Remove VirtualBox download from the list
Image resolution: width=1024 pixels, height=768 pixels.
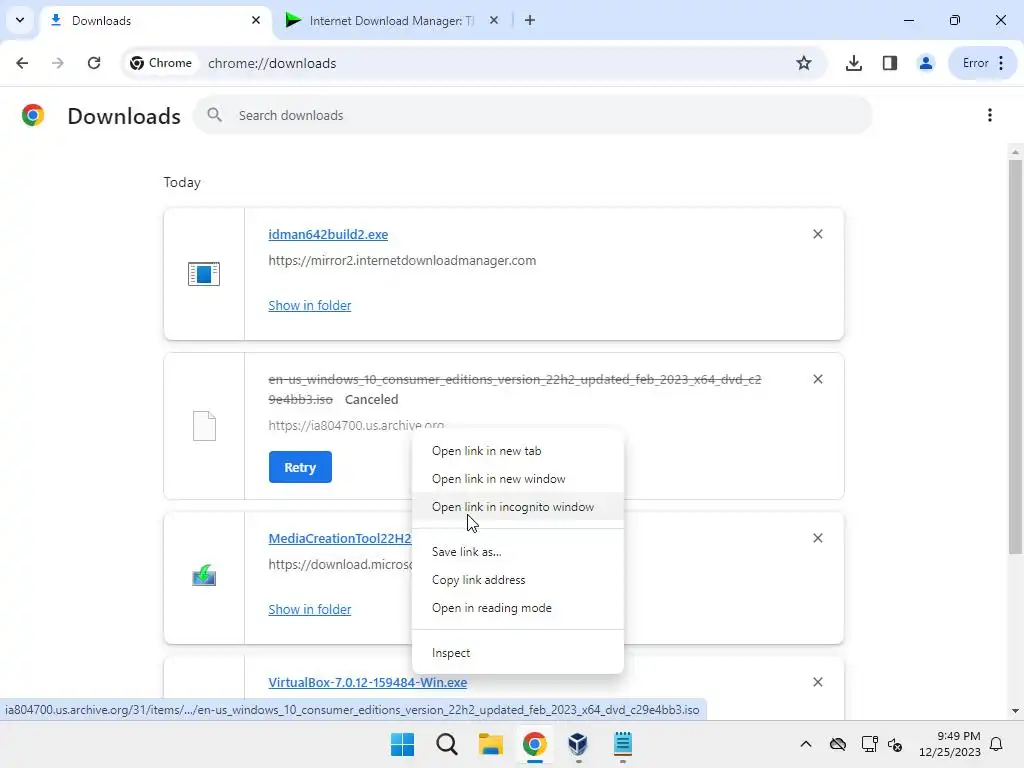[x=818, y=682]
